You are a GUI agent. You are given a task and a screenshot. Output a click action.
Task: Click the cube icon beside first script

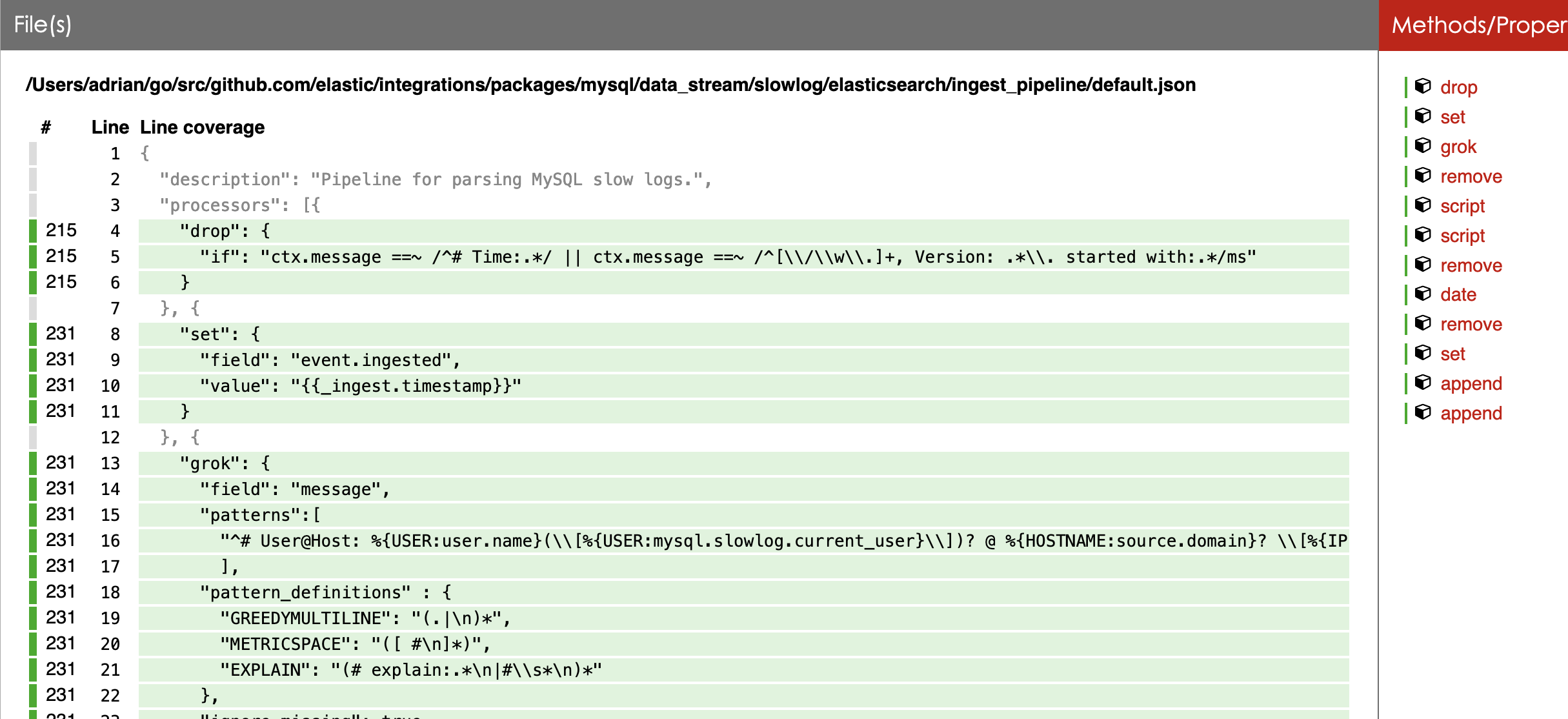(1423, 205)
